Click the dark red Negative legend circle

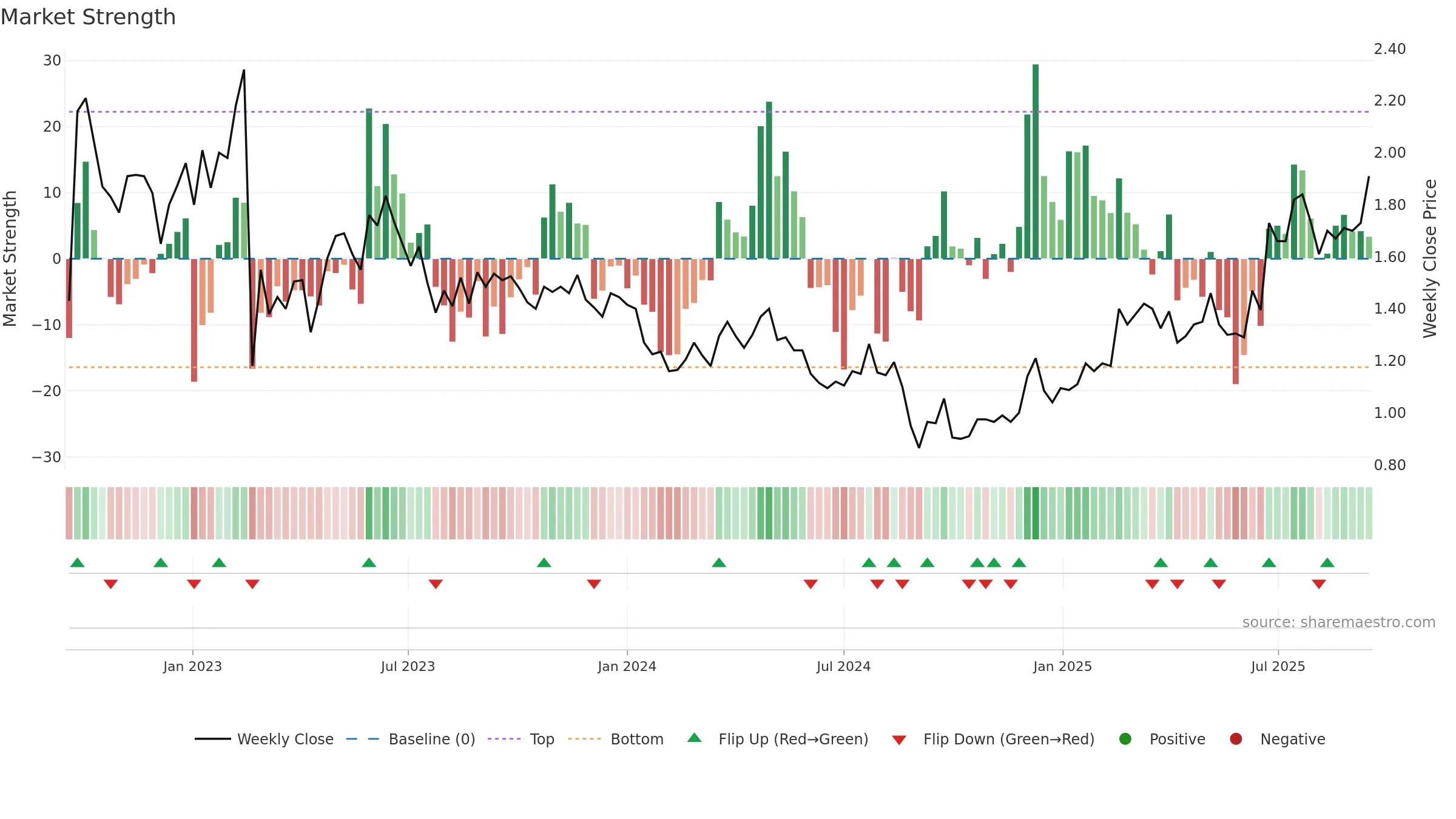(x=1236, y=739)
